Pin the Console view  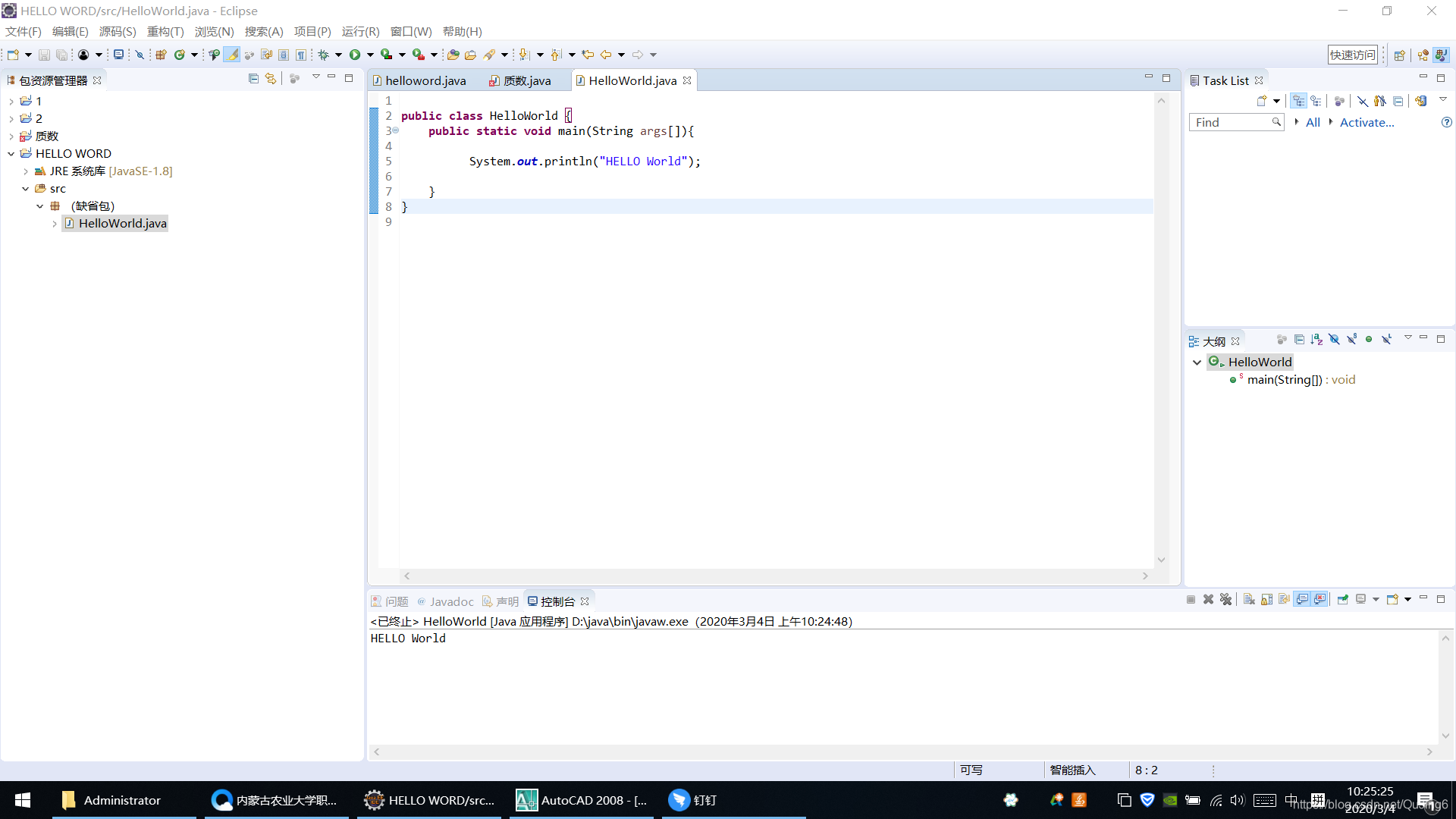[1342, 599]
